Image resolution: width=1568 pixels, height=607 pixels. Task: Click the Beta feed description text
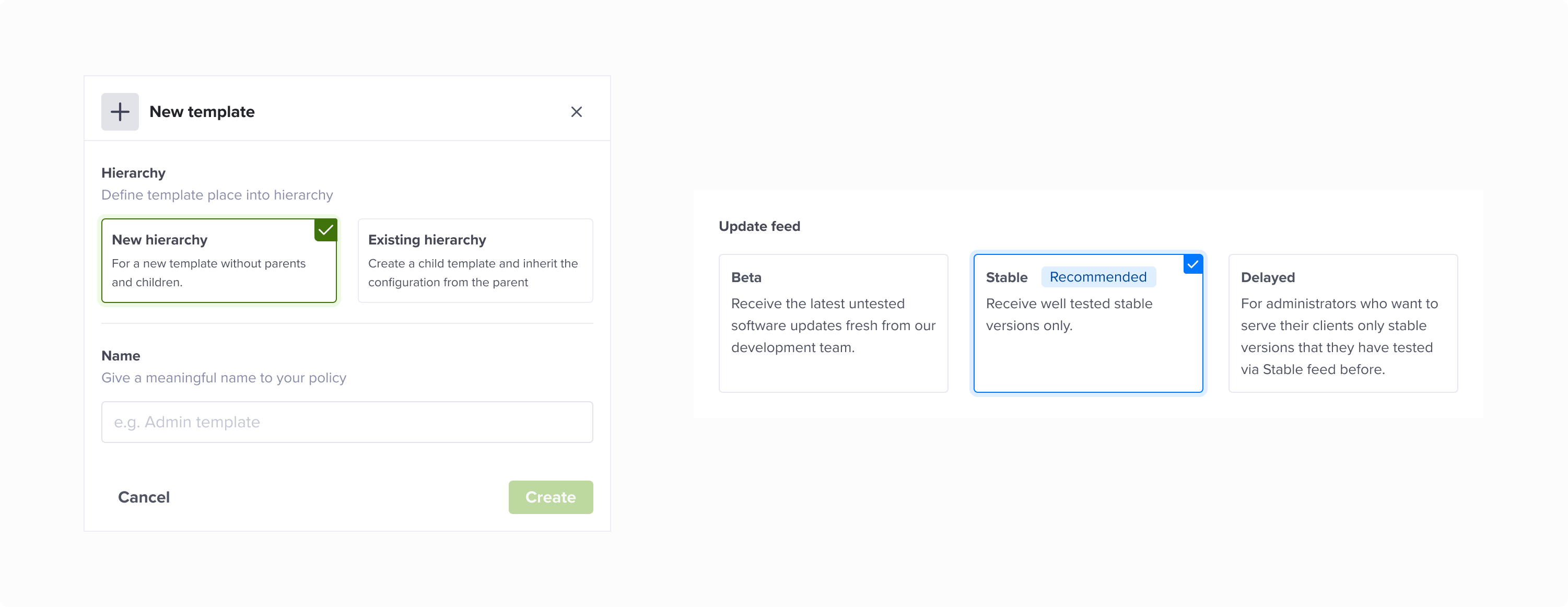(x=833, y=325)
